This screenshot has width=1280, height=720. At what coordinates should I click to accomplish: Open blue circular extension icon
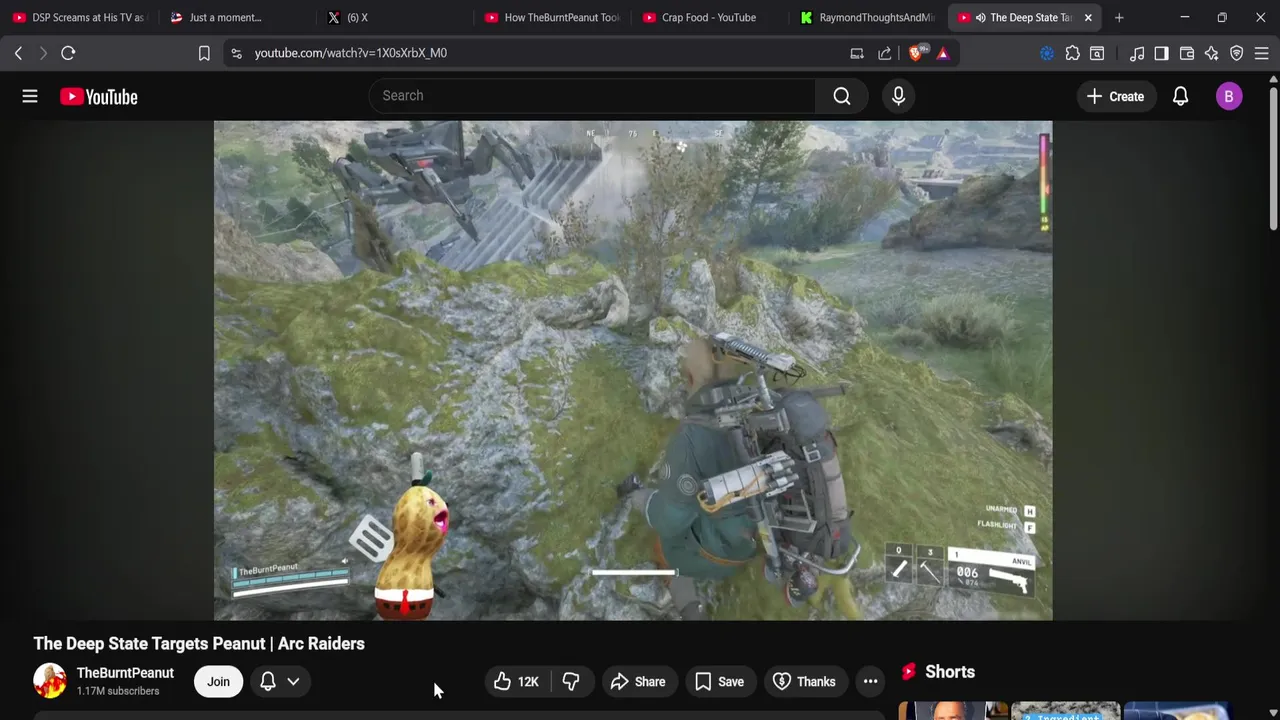1047,53
